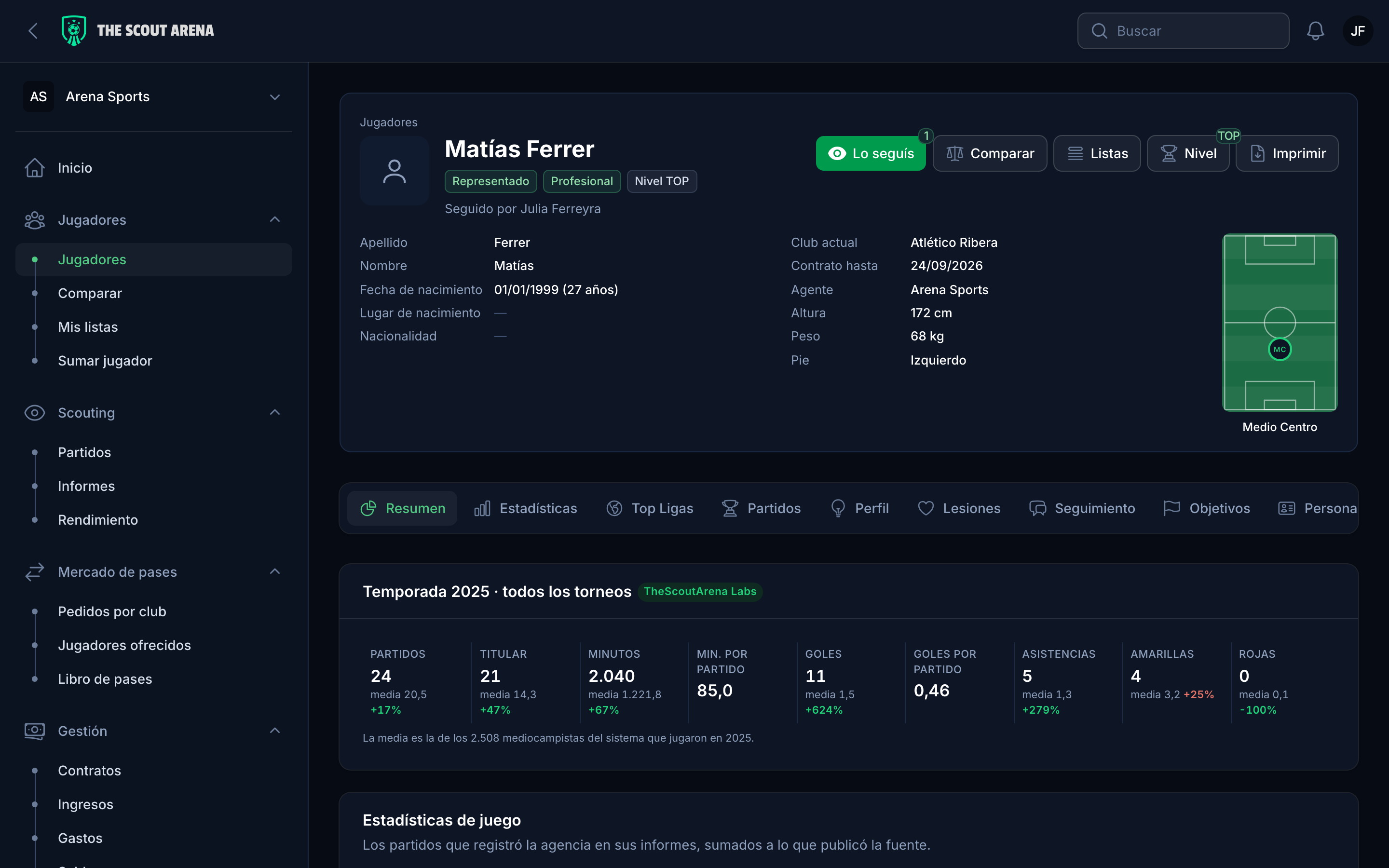Collapse the Jugadores sidebar section
1389x868 pixels.
[275, 220]
